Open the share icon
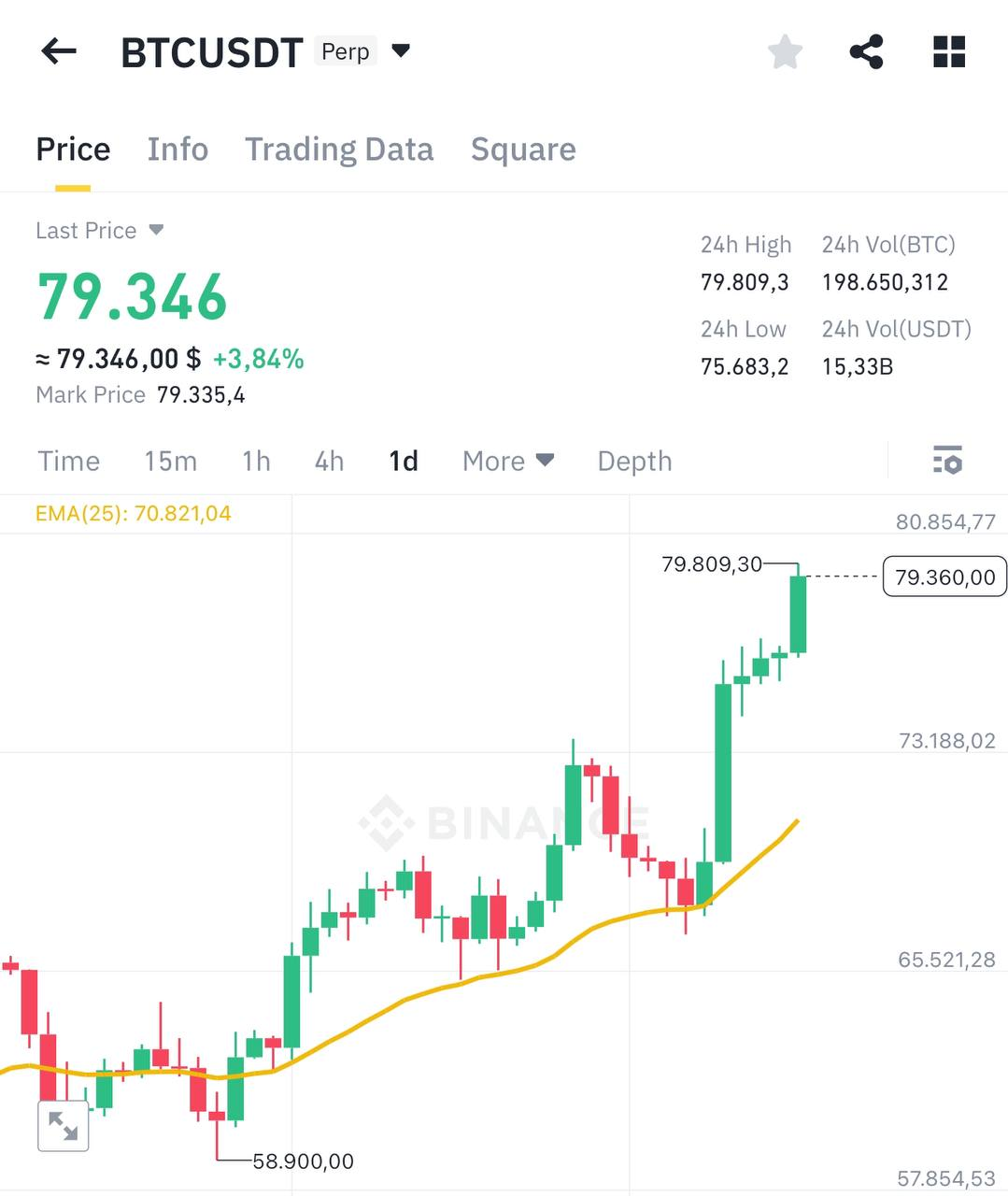 865,53
